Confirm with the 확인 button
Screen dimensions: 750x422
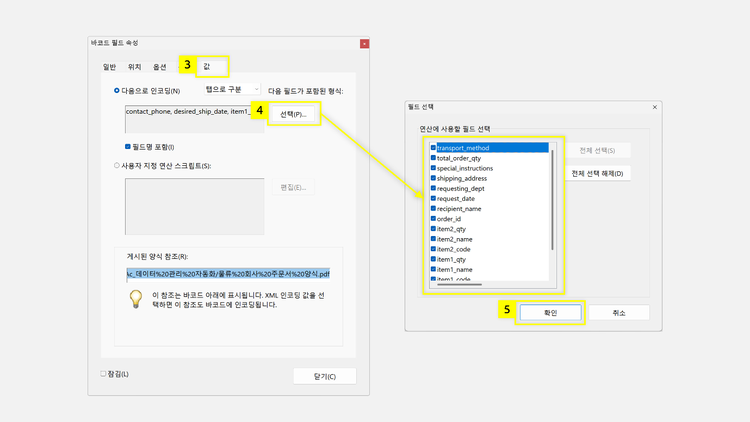[x=551, y=312]
